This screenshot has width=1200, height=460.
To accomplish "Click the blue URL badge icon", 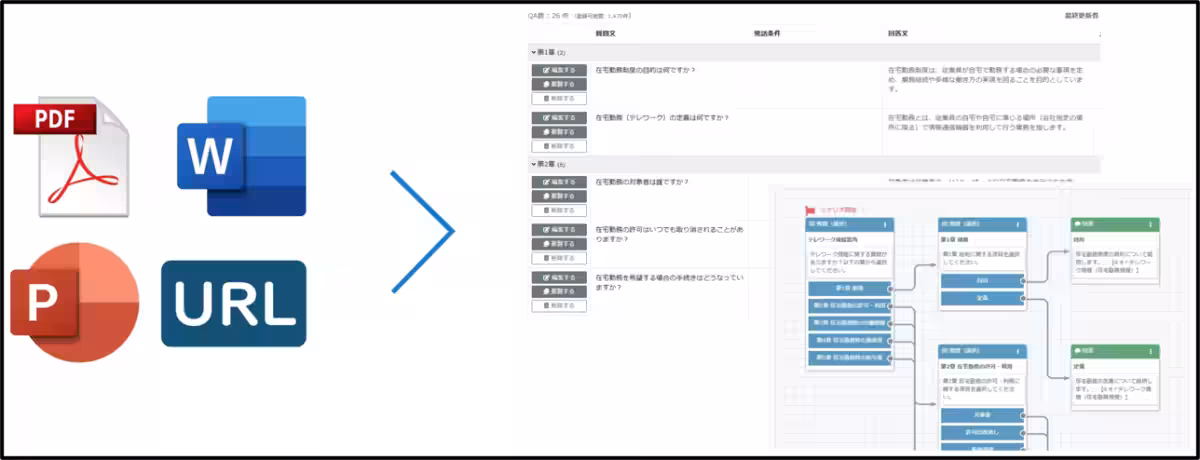I will (x=232, y=303).
